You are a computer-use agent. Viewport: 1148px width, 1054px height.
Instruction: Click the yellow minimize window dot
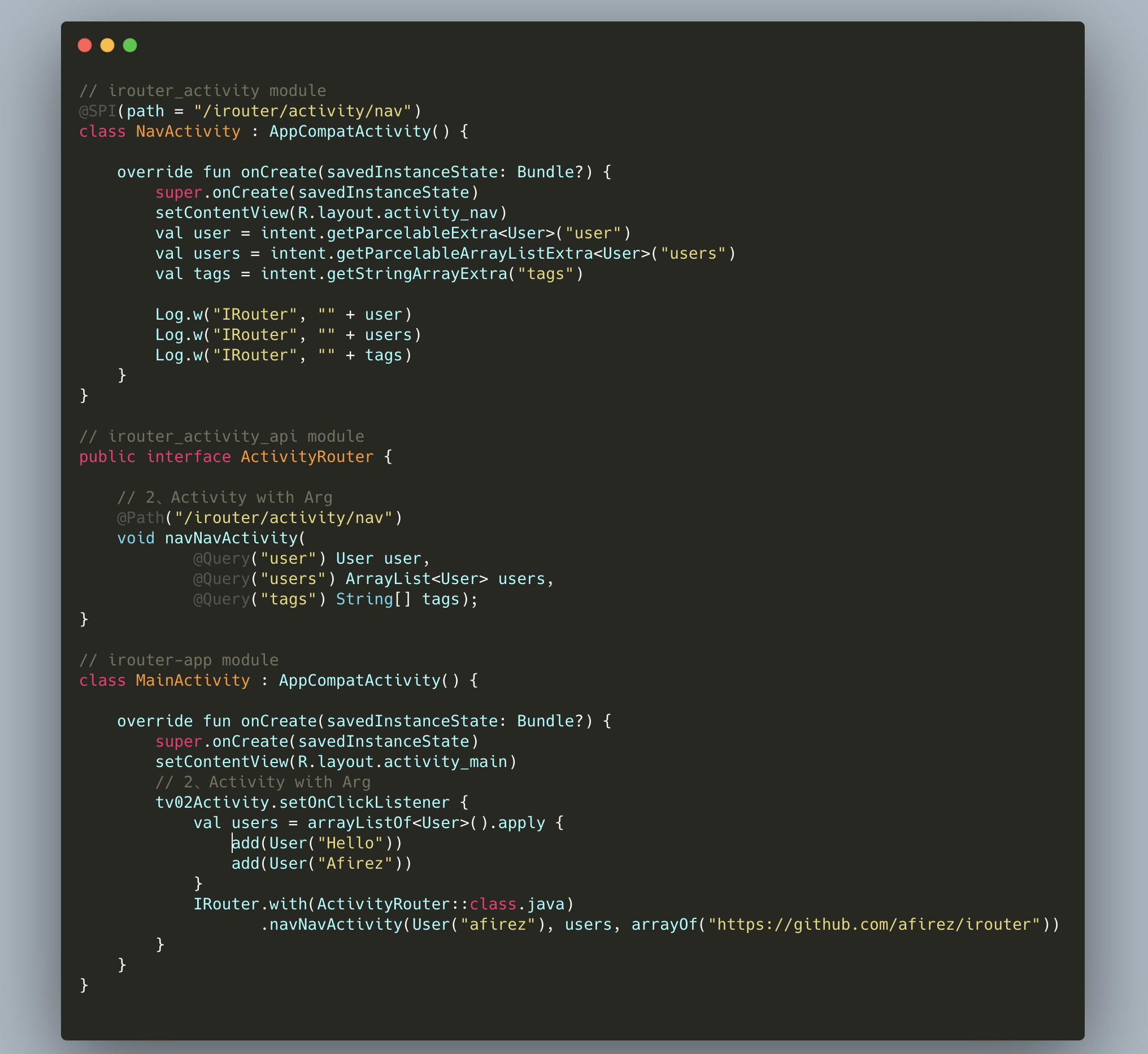[x=107, y=45]
